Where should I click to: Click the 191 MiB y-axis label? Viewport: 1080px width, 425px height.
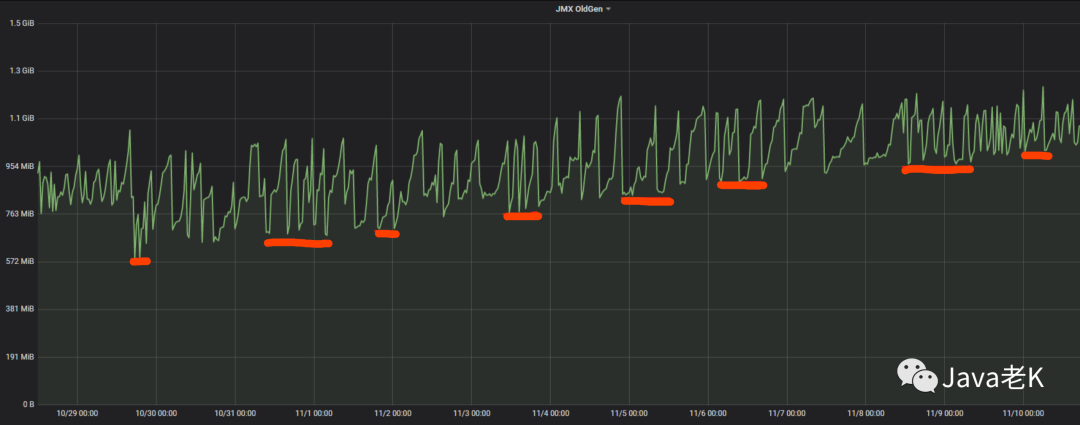point(21,357)
